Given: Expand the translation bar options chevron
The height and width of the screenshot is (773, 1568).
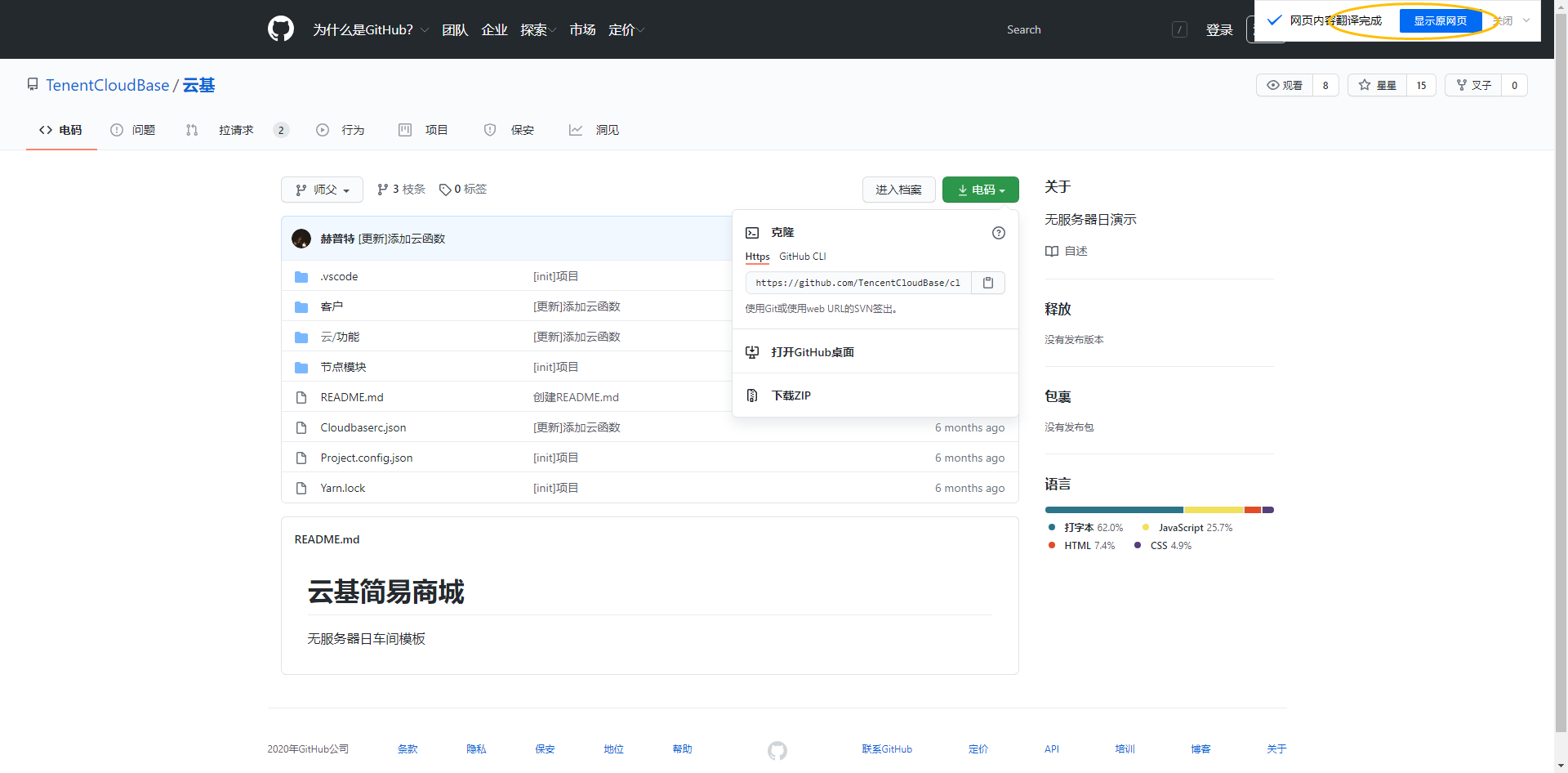Looking at the screenshot, I should pyautogui.click(x=1526, y=20).
